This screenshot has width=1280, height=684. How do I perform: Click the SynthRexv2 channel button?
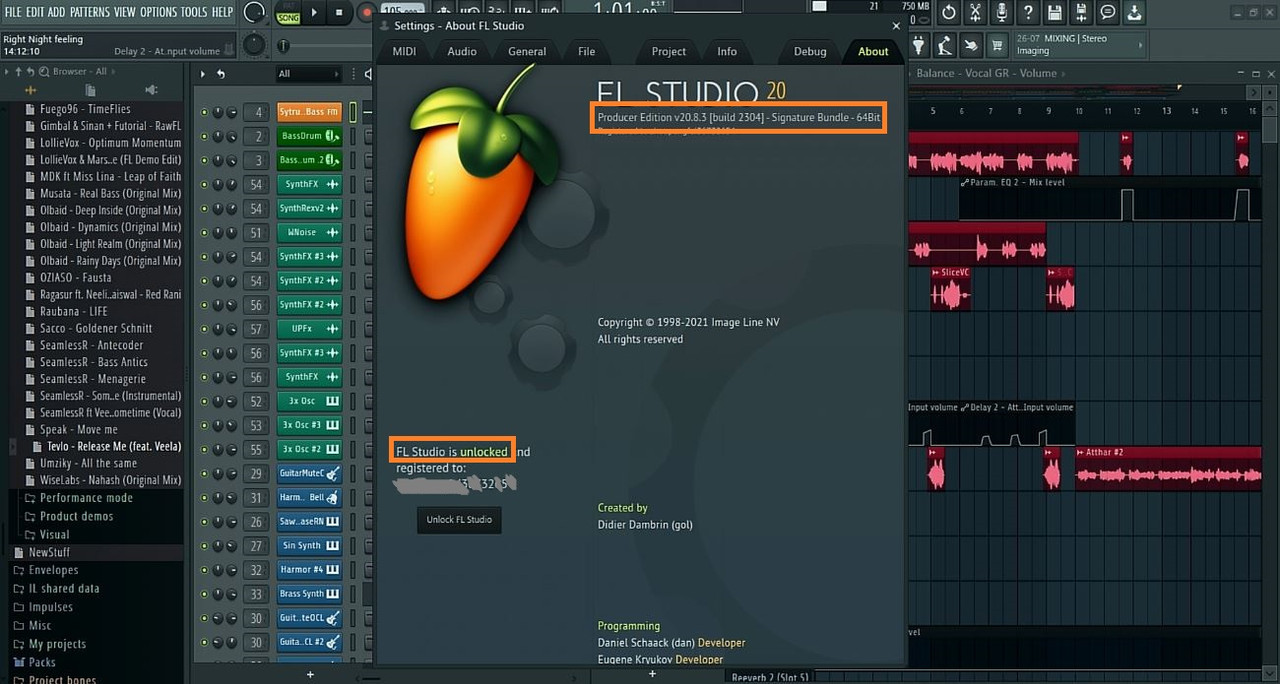click(310, 209)
